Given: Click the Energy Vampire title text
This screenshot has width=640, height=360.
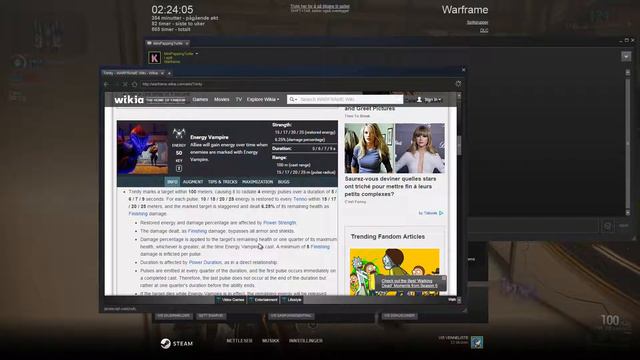Looking at the screenshot, I should click(209, 137).
